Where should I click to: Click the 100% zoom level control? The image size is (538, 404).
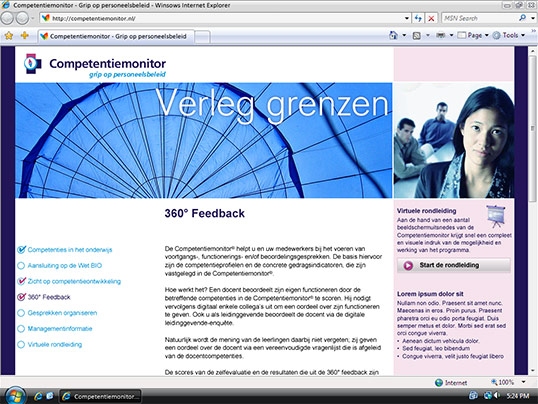tap(502, 382)
